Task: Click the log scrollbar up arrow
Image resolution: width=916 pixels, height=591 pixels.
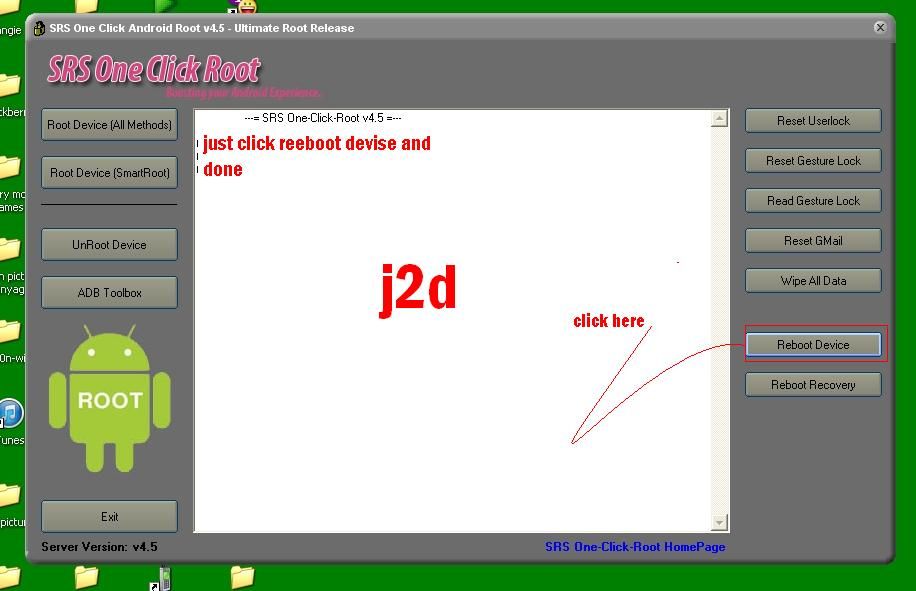Action: pos(720,119)
